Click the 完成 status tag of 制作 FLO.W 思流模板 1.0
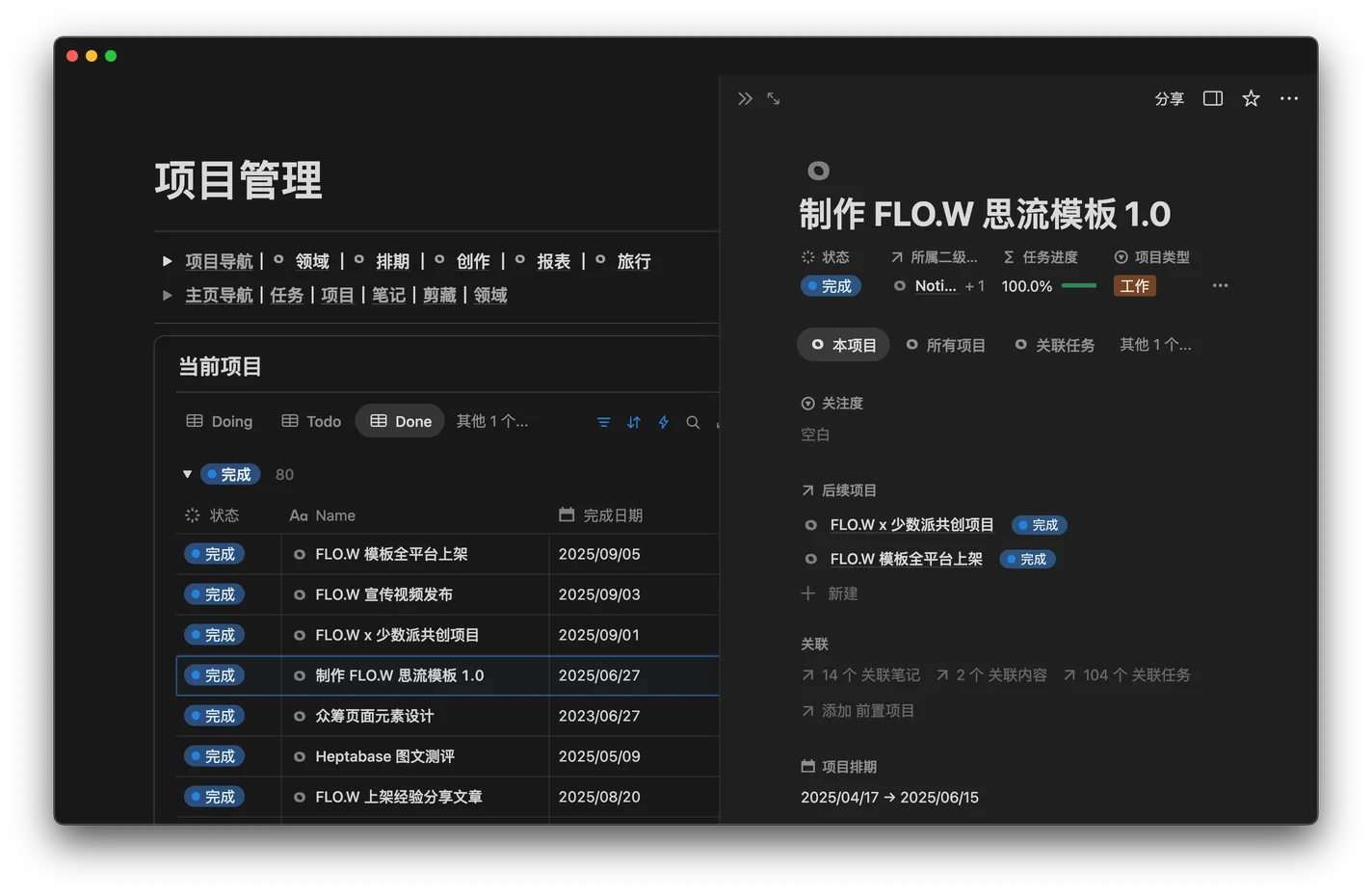Viewport: 1372px width, 896px height. (x=214, y=674)
